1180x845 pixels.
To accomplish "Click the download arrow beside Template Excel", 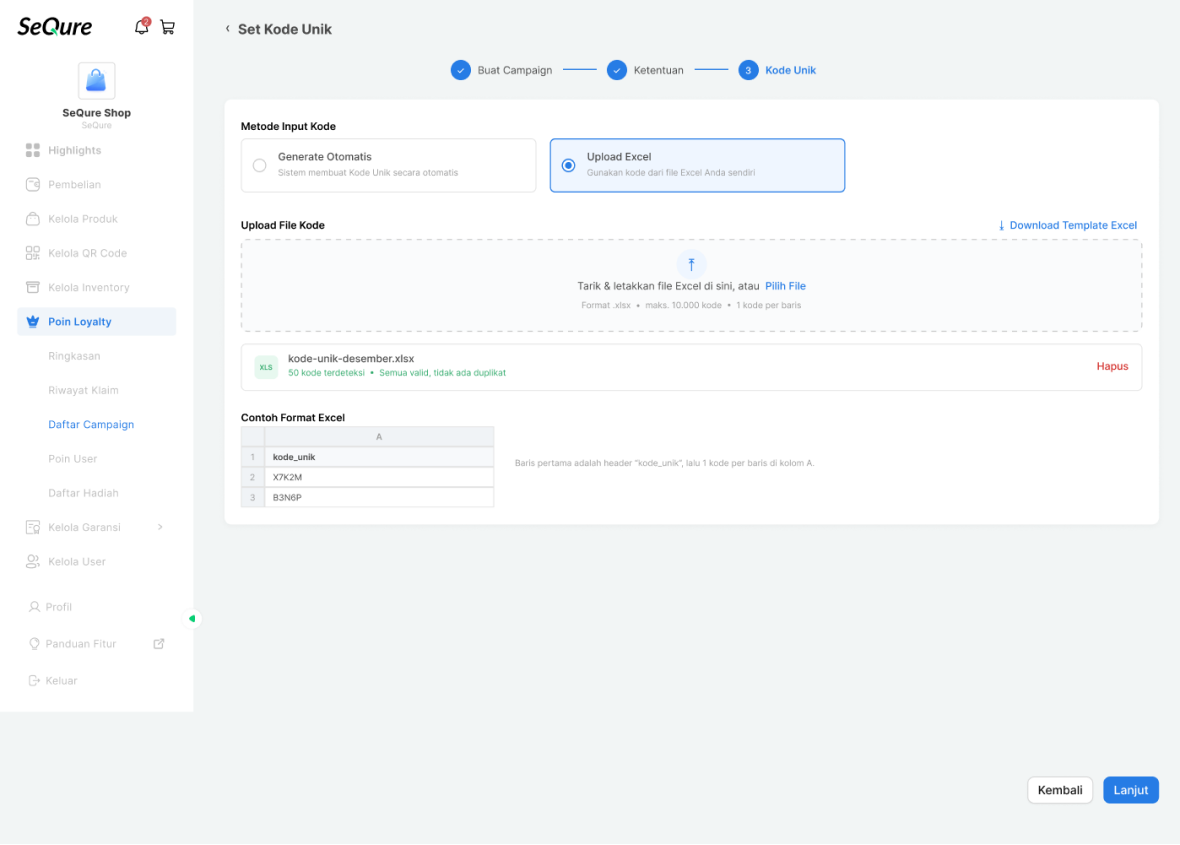I will click(x=1001, y=225).
